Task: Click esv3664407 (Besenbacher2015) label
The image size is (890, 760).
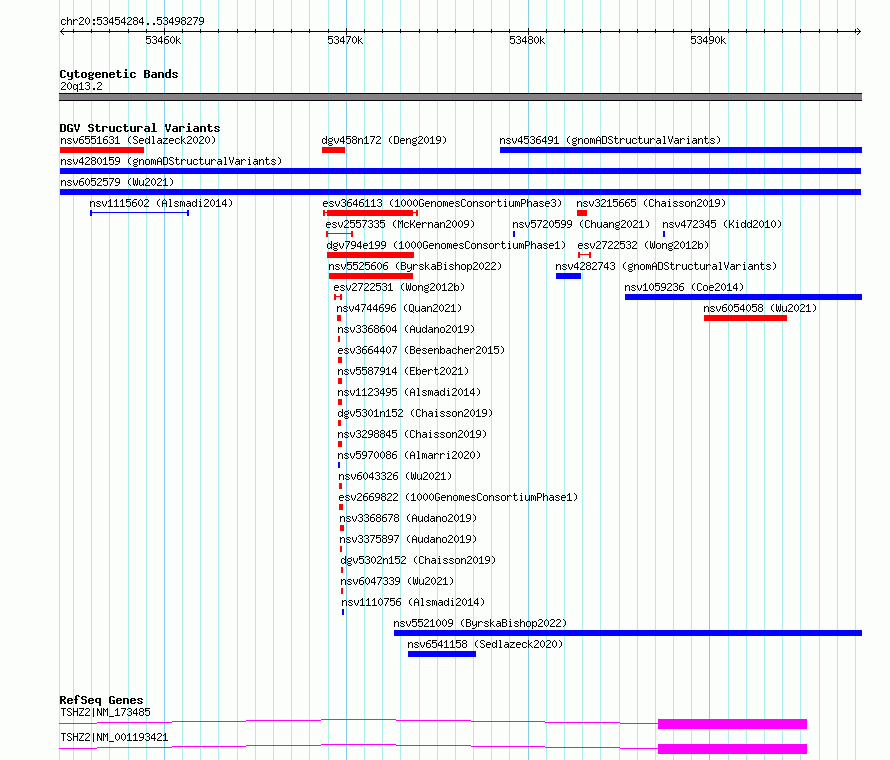Action: pyautogui.click(x=421, y=350)
